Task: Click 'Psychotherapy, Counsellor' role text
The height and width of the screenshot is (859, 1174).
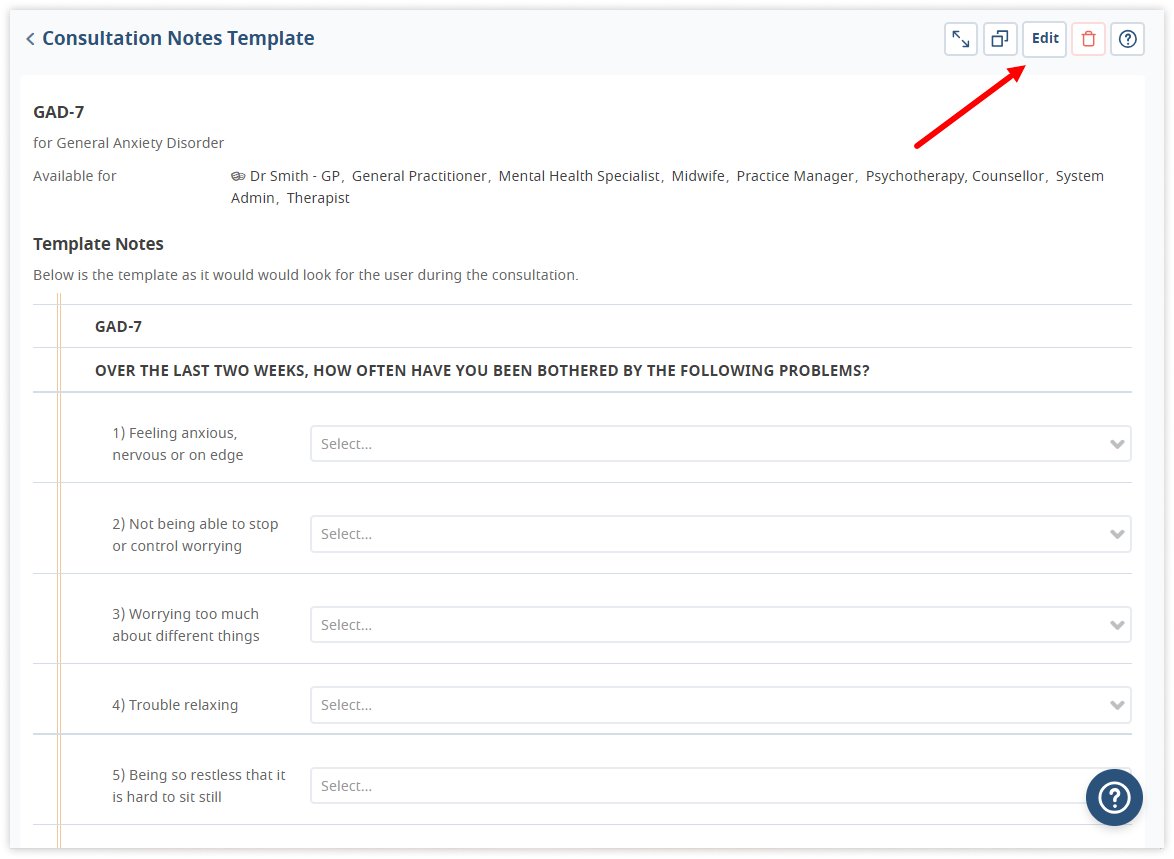Action: (x=955, y=176)
